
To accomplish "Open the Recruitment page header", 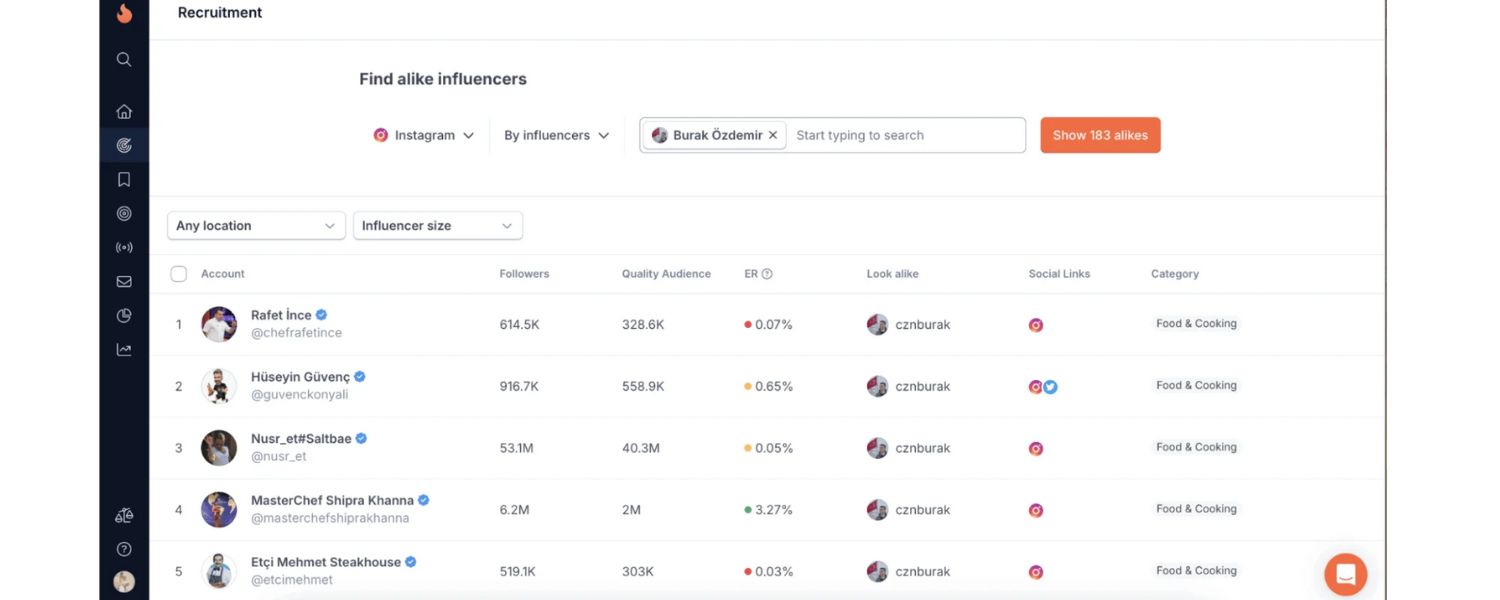I will click(219, 13).
